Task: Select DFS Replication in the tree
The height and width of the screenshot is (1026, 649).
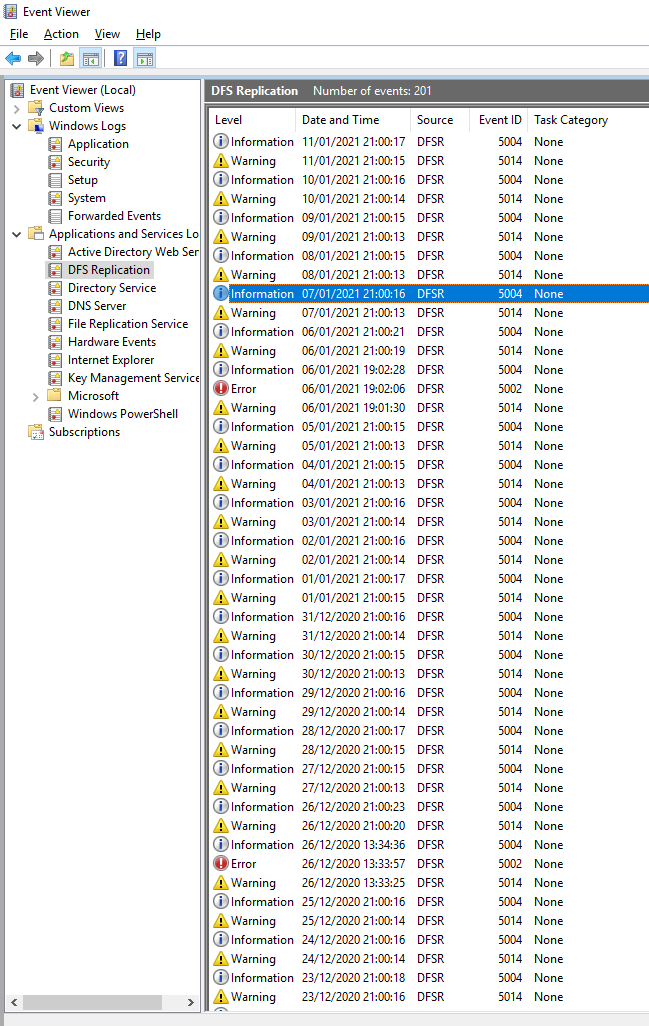Action: tap(109, 270)
